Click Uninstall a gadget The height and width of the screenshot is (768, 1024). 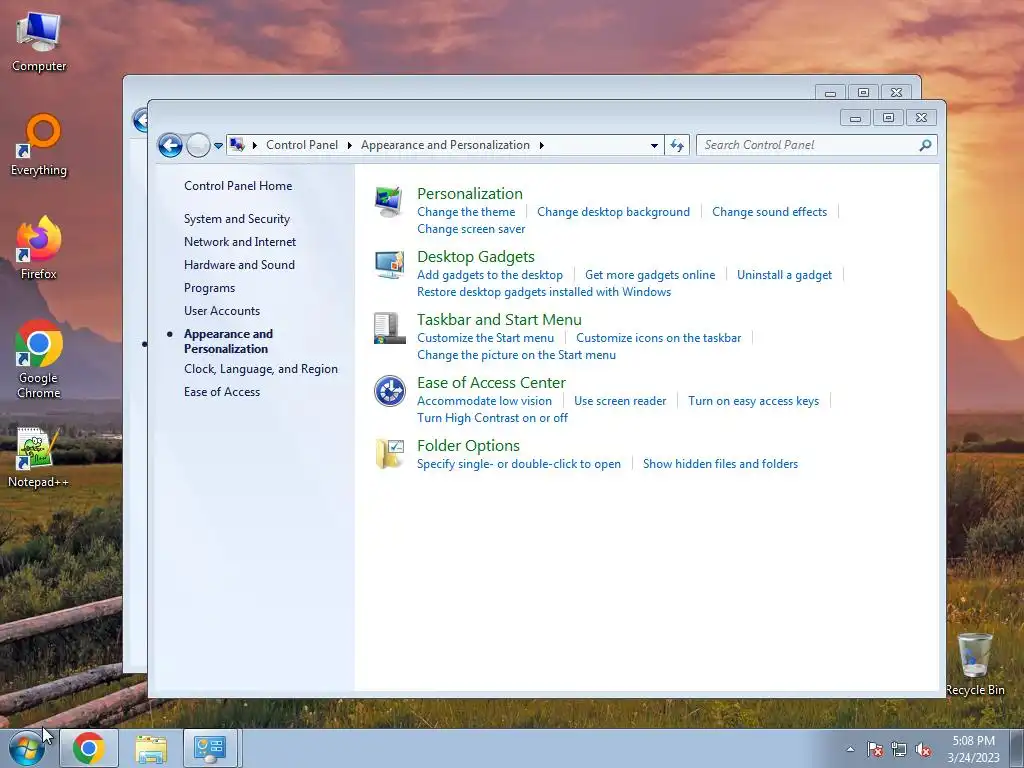pos(784,275)
